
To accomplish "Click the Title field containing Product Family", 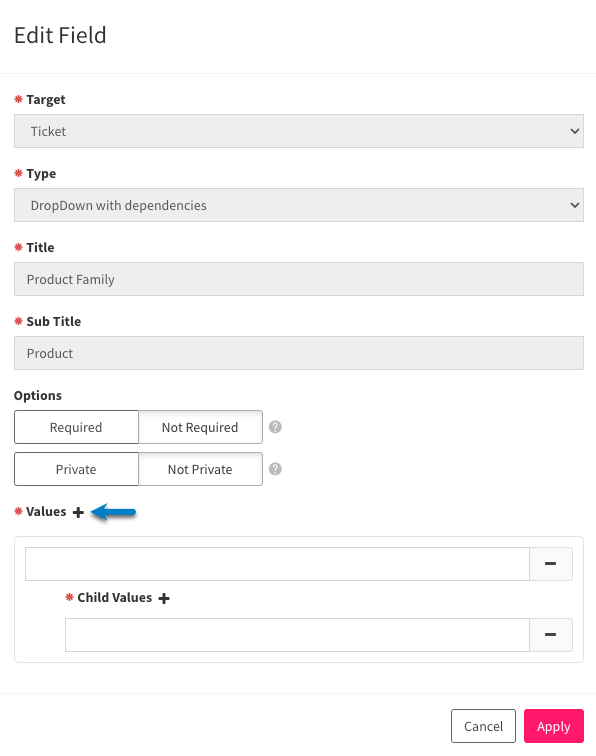I will (x=299, y=279).
